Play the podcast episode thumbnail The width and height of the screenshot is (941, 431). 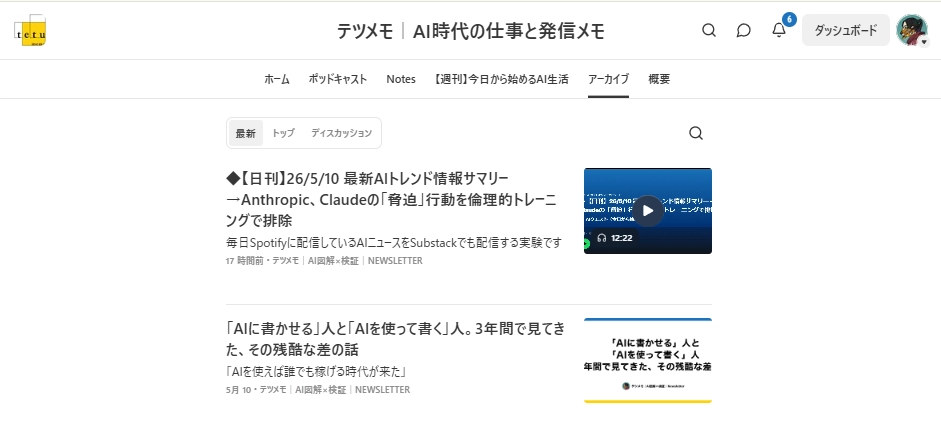coord(648,211)
